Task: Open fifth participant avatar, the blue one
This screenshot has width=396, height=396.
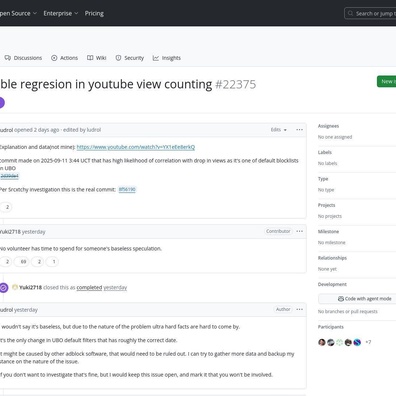Action: (x=357, y=342)
